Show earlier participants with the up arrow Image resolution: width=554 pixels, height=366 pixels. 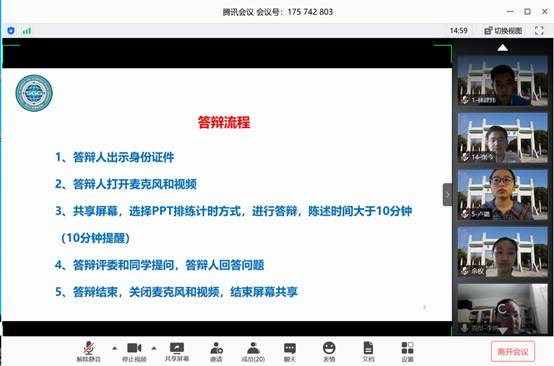click(x=502, y=48)
